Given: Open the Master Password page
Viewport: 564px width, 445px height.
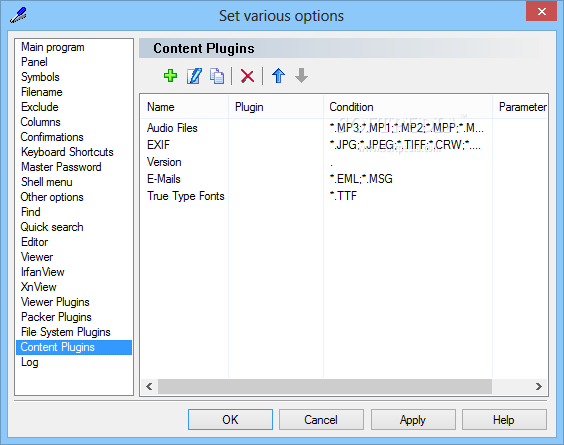Looking at the screenshot, I should point(61,167).
